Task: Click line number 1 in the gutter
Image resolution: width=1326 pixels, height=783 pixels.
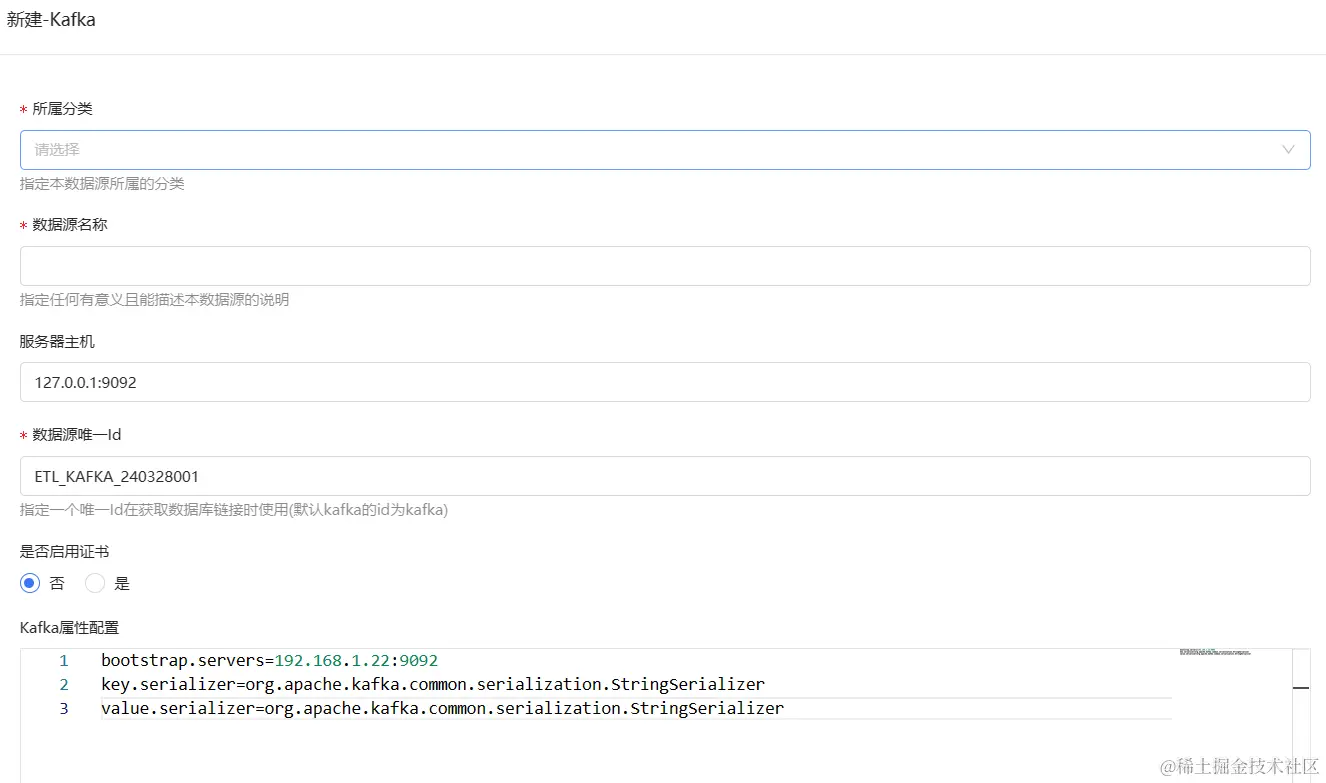Action: (64, 661)
